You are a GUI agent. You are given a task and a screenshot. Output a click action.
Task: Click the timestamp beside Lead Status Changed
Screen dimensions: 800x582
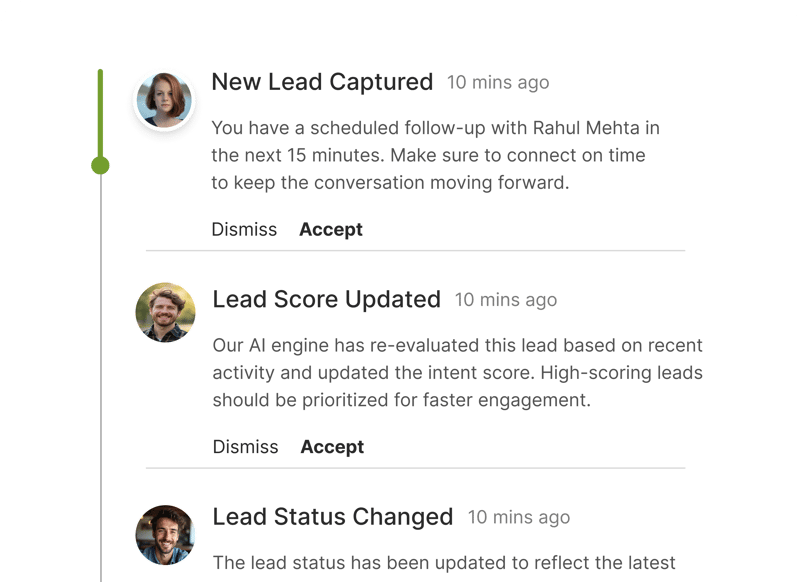519,518
